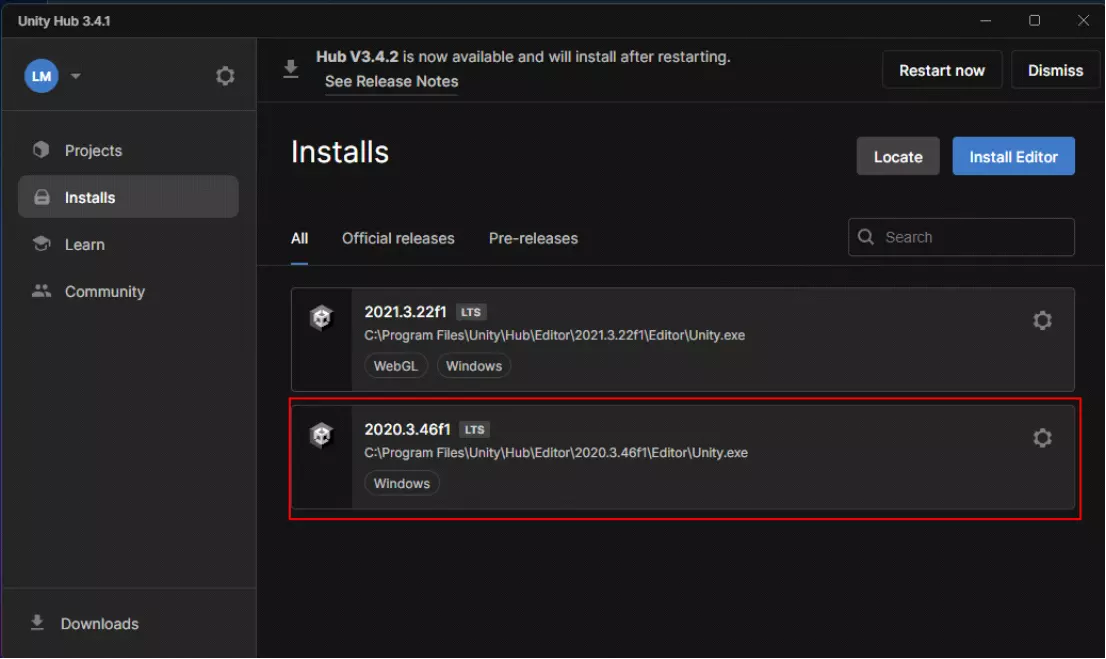Click the update download icon in banner
The width and height of the screenshot is (1106, 659).
coord(291,68)
